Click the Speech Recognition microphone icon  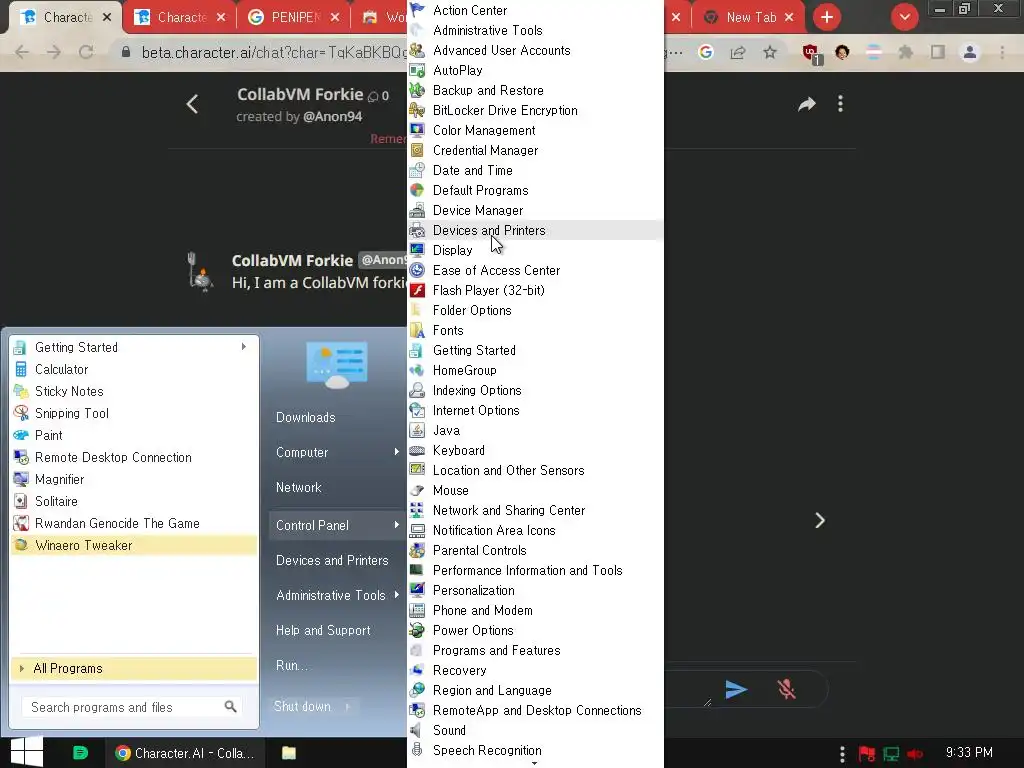pos(417,750)
